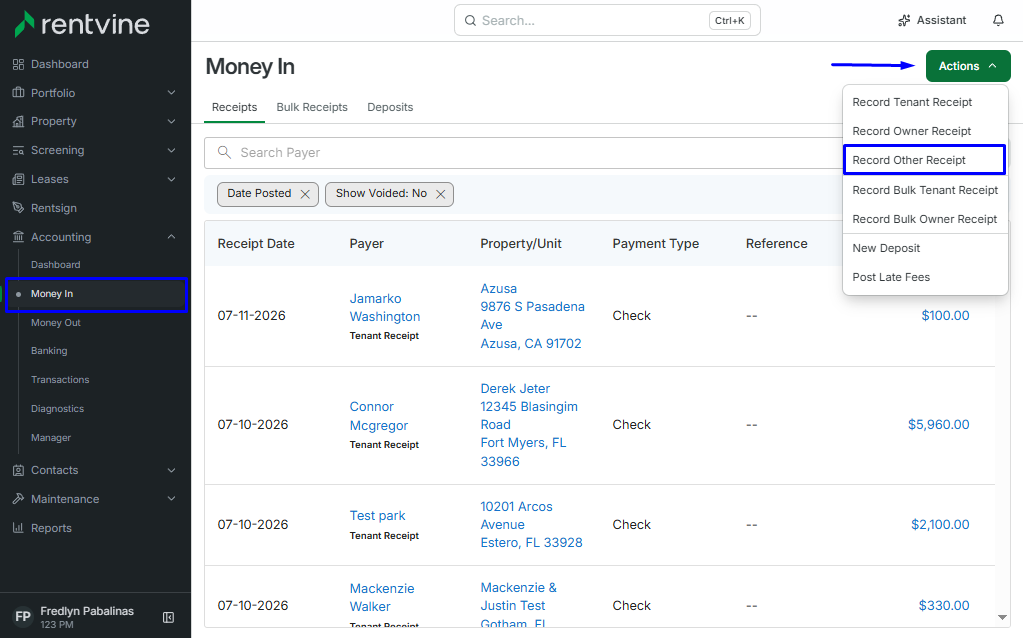
Task: Go to Transactions in sidebar
Action: point(60,380)
